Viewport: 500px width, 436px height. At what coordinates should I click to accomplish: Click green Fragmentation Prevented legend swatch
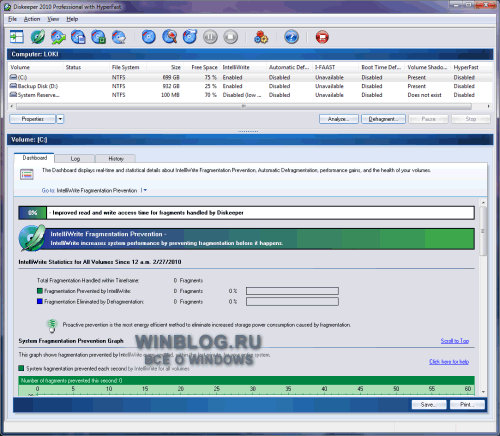(x=40, y=291)
